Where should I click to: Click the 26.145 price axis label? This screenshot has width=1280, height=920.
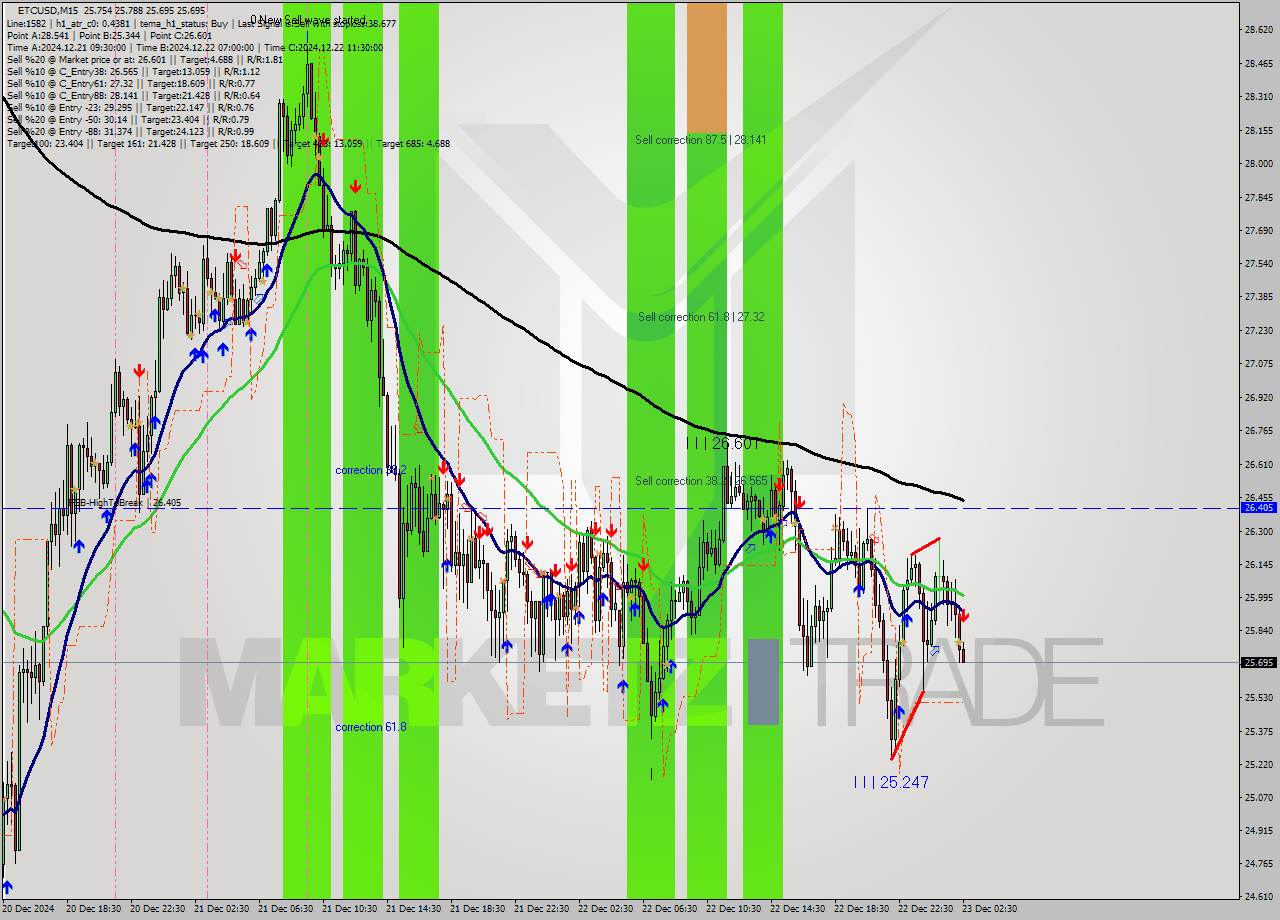[1258, 565]
